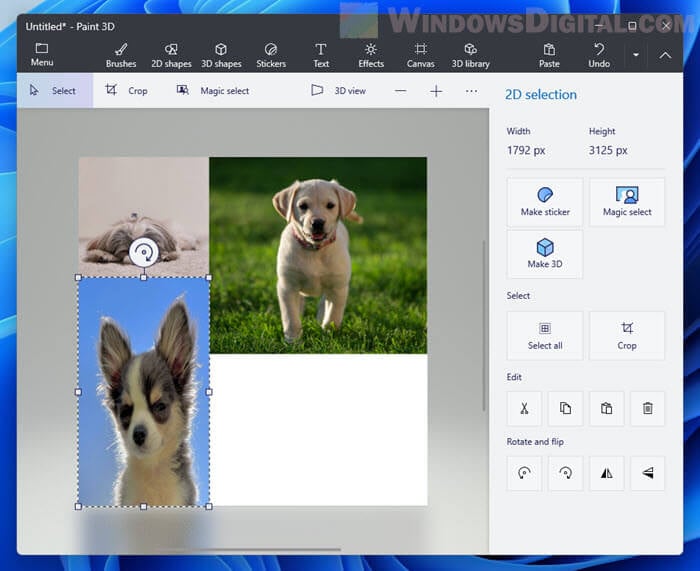Collapse the top ribbon with chevron
The width and height of the screenshot is (700, 571).
click(x=665, y=55)
